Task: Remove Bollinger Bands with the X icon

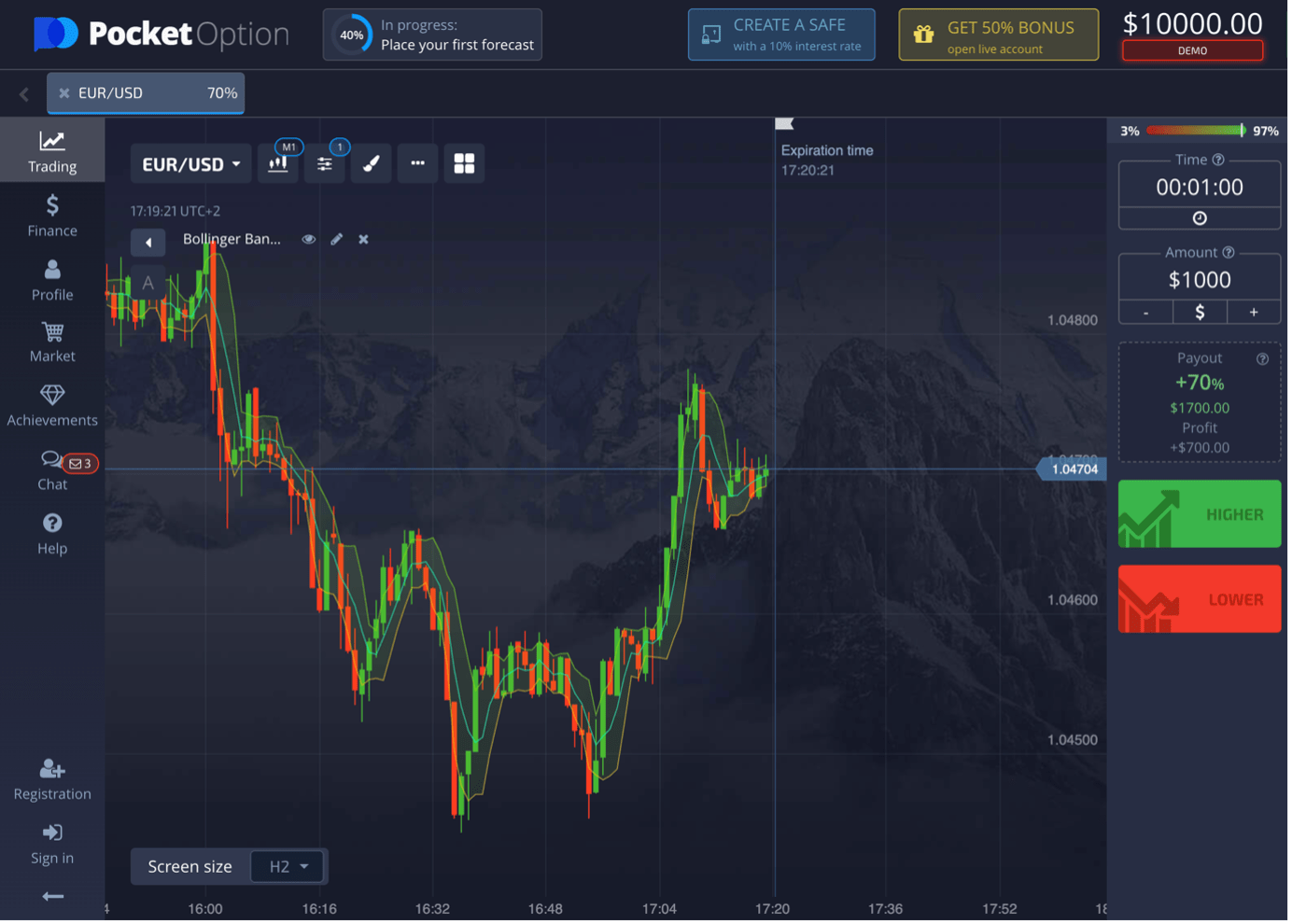Action: (x=363, y=239)
